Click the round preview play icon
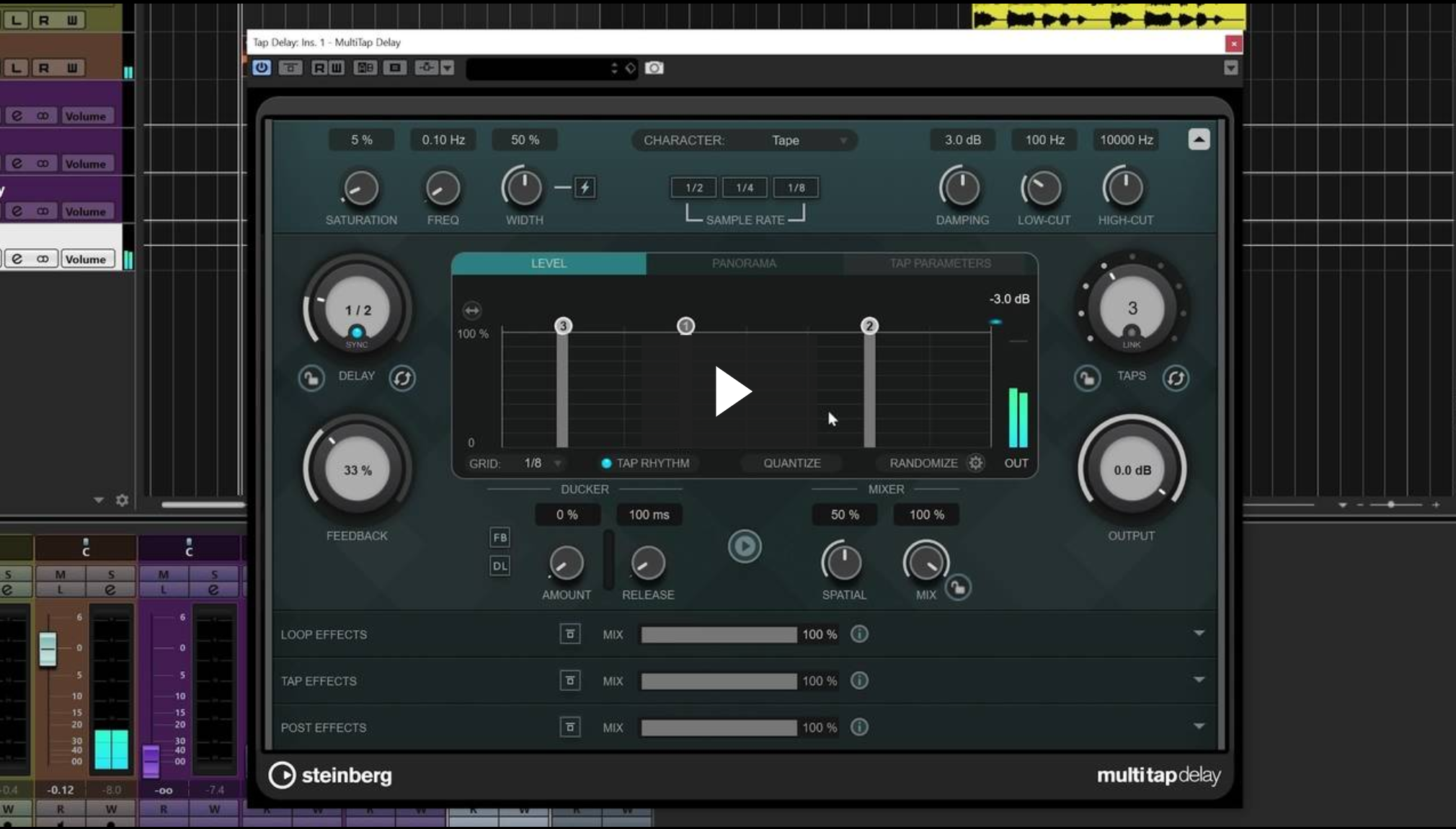This screenshot has width=1456, height=829. 745,546
